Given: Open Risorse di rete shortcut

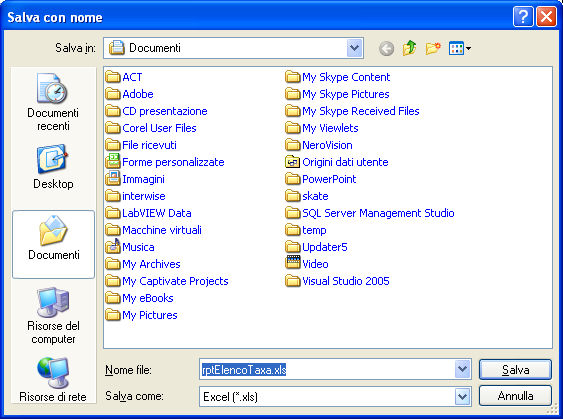Looking at the screenshot, I should click(53, 380).
